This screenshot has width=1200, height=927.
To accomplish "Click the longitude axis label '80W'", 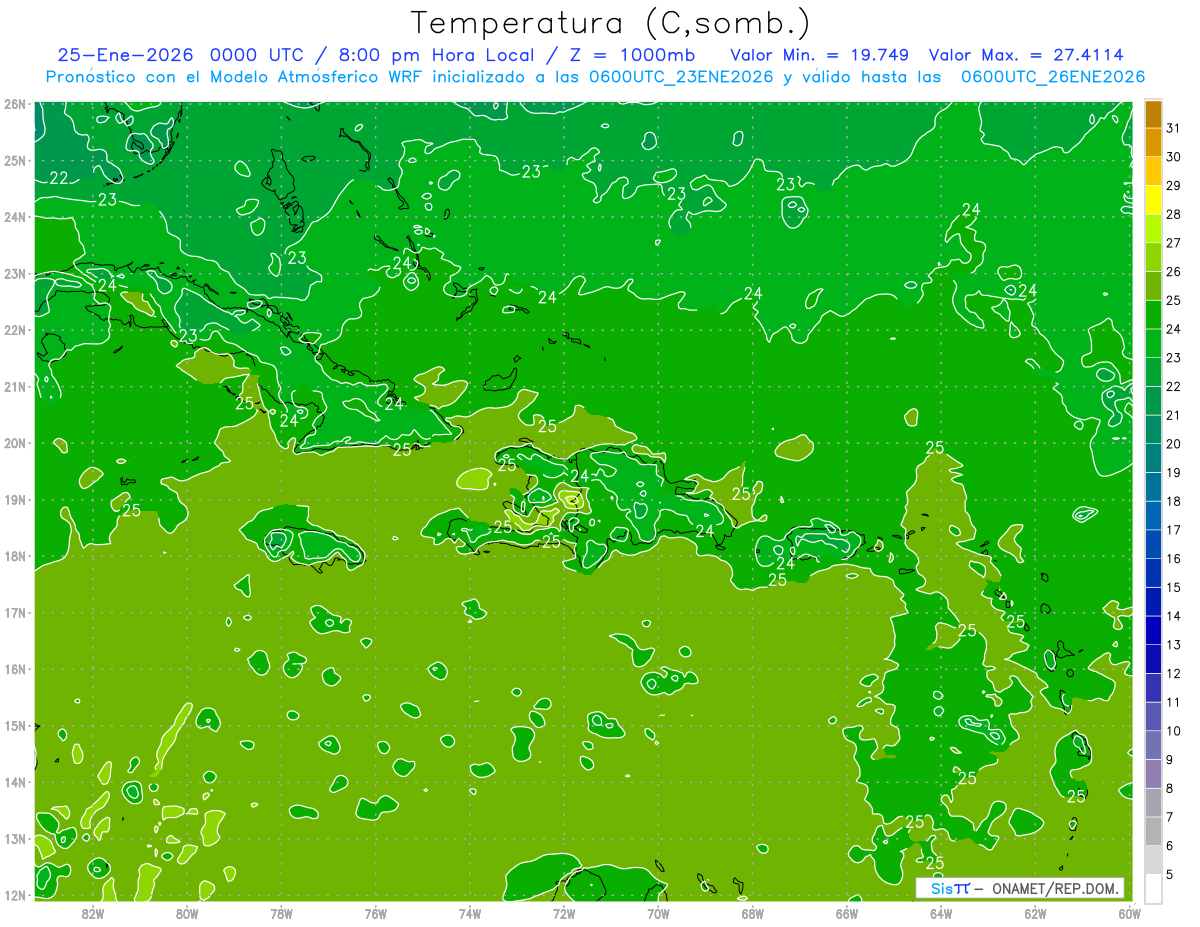I will 186,913.
